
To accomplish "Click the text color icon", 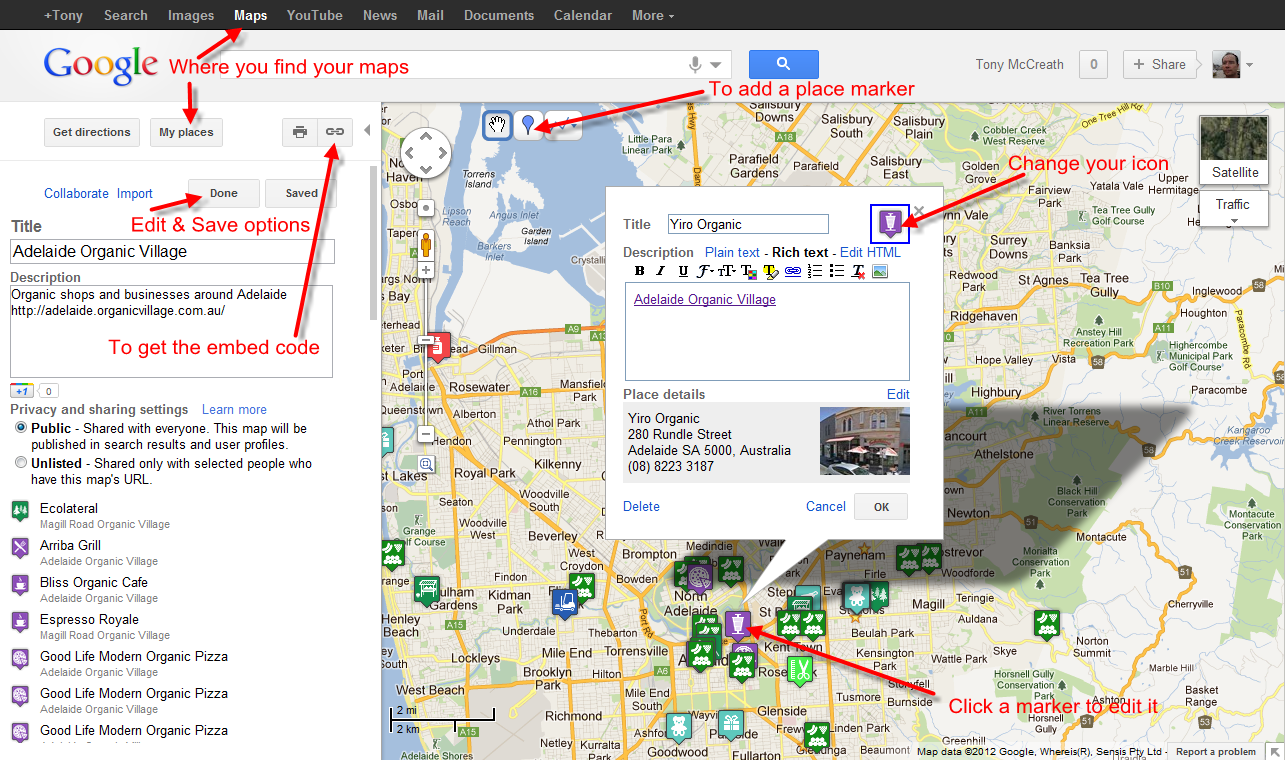I will (x=749, y=271).
